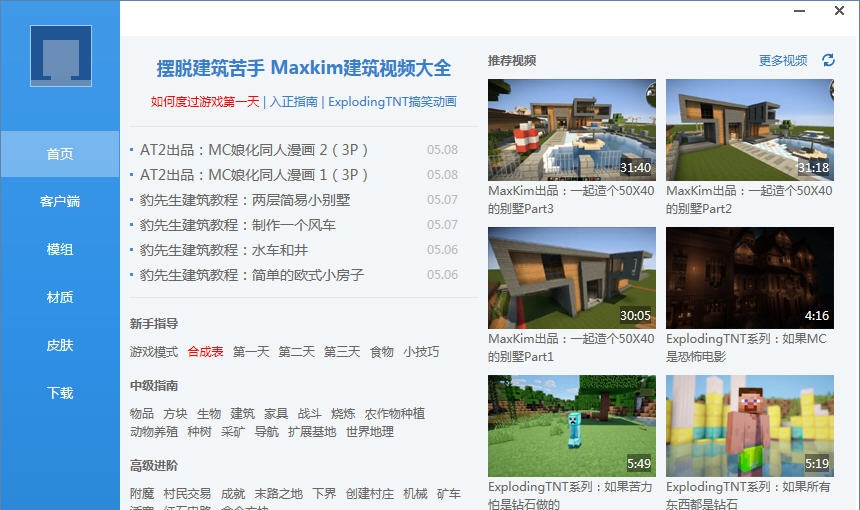Open the 创建村庄 guide link
Viewport: 860px width, 510px height.
click(370, 494)
